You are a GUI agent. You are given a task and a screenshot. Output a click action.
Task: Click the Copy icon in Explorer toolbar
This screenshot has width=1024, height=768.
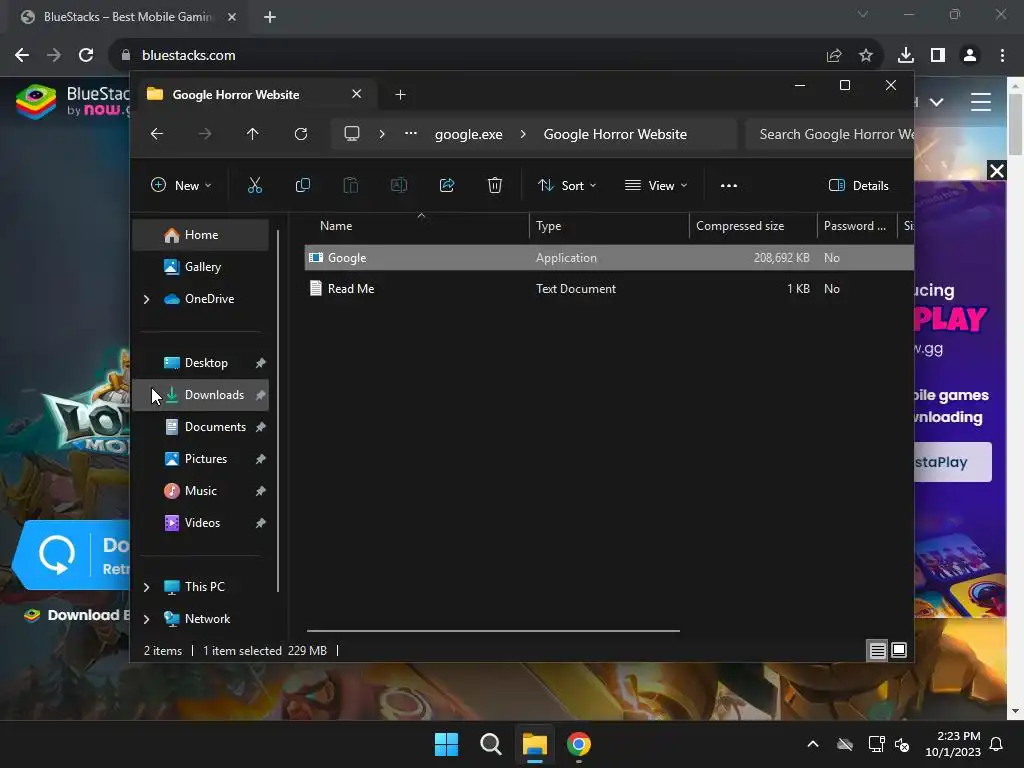point(302,185)
